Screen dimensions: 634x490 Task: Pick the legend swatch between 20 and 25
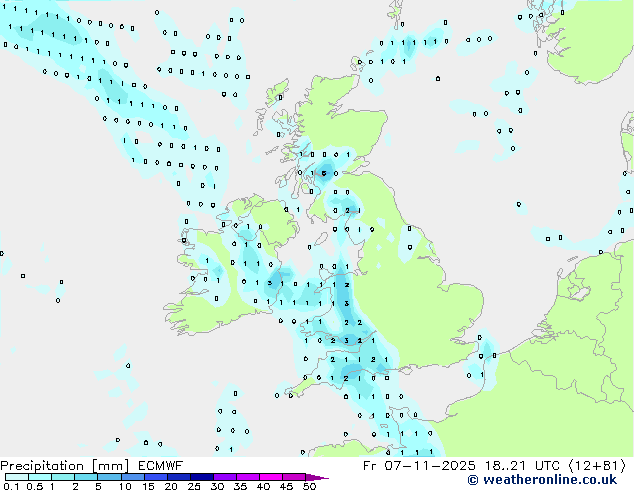coord(179,477)
